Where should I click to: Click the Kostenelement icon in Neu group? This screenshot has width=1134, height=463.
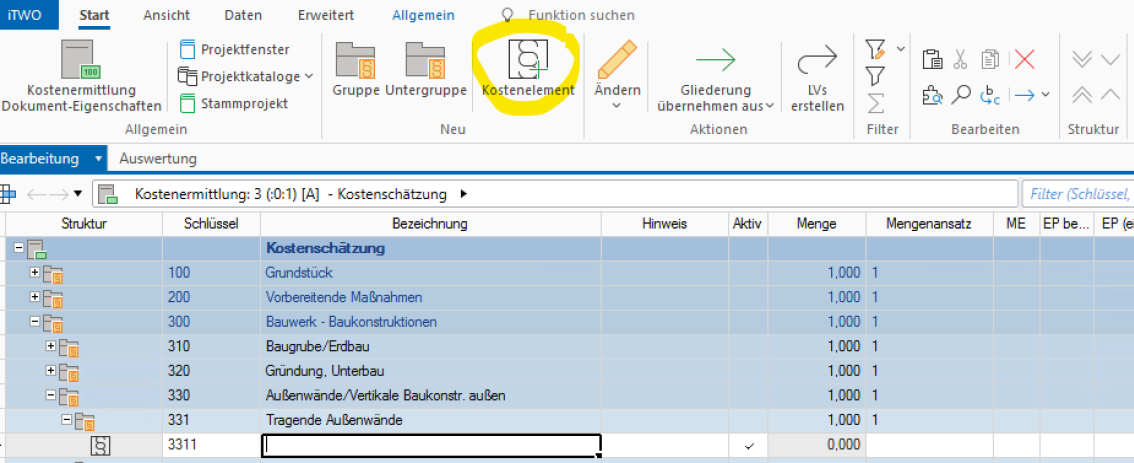528,60
